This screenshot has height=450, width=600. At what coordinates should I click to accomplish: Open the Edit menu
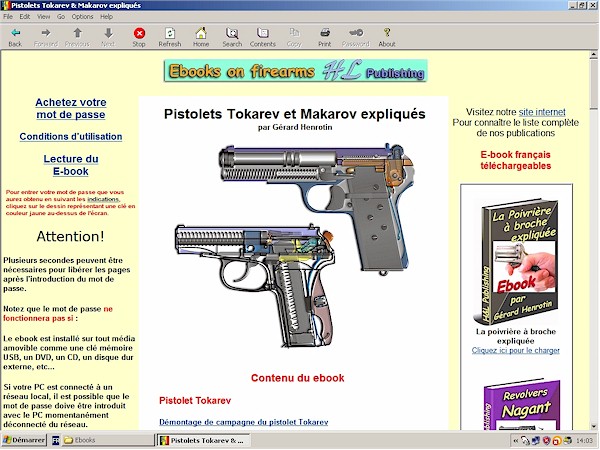point(25,16)
